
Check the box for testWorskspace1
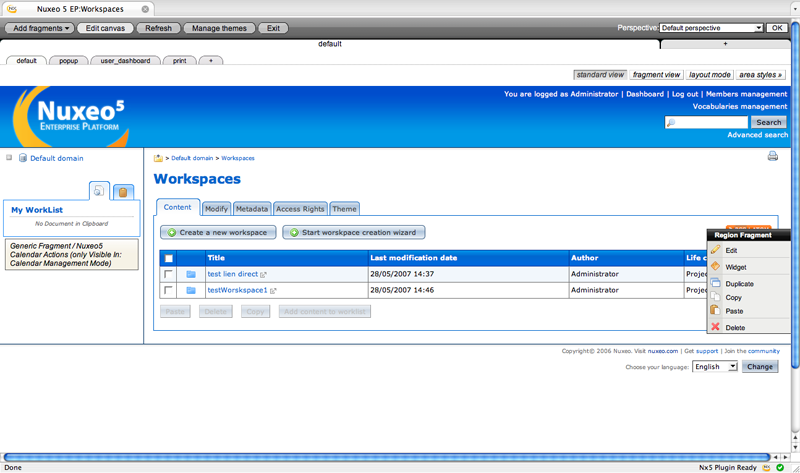168,290
